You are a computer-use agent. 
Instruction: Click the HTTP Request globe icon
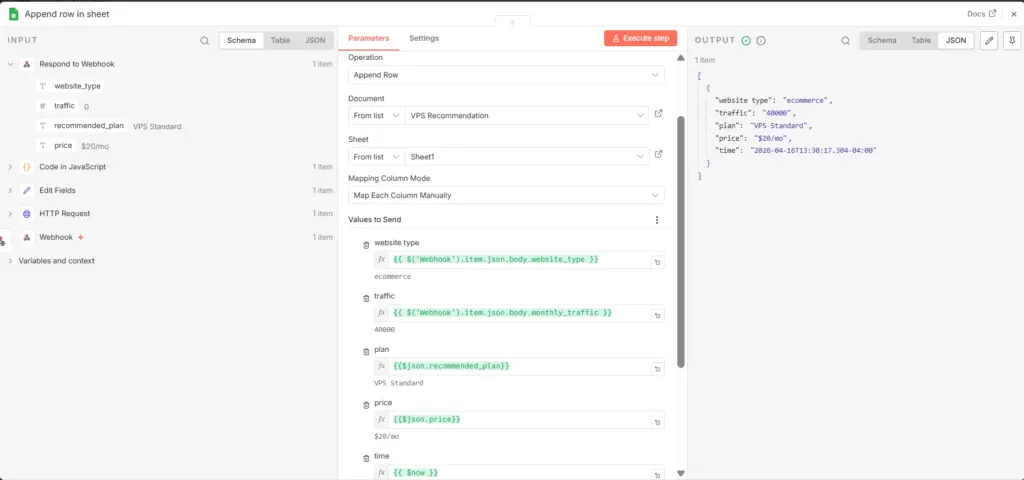click(27, 214)
